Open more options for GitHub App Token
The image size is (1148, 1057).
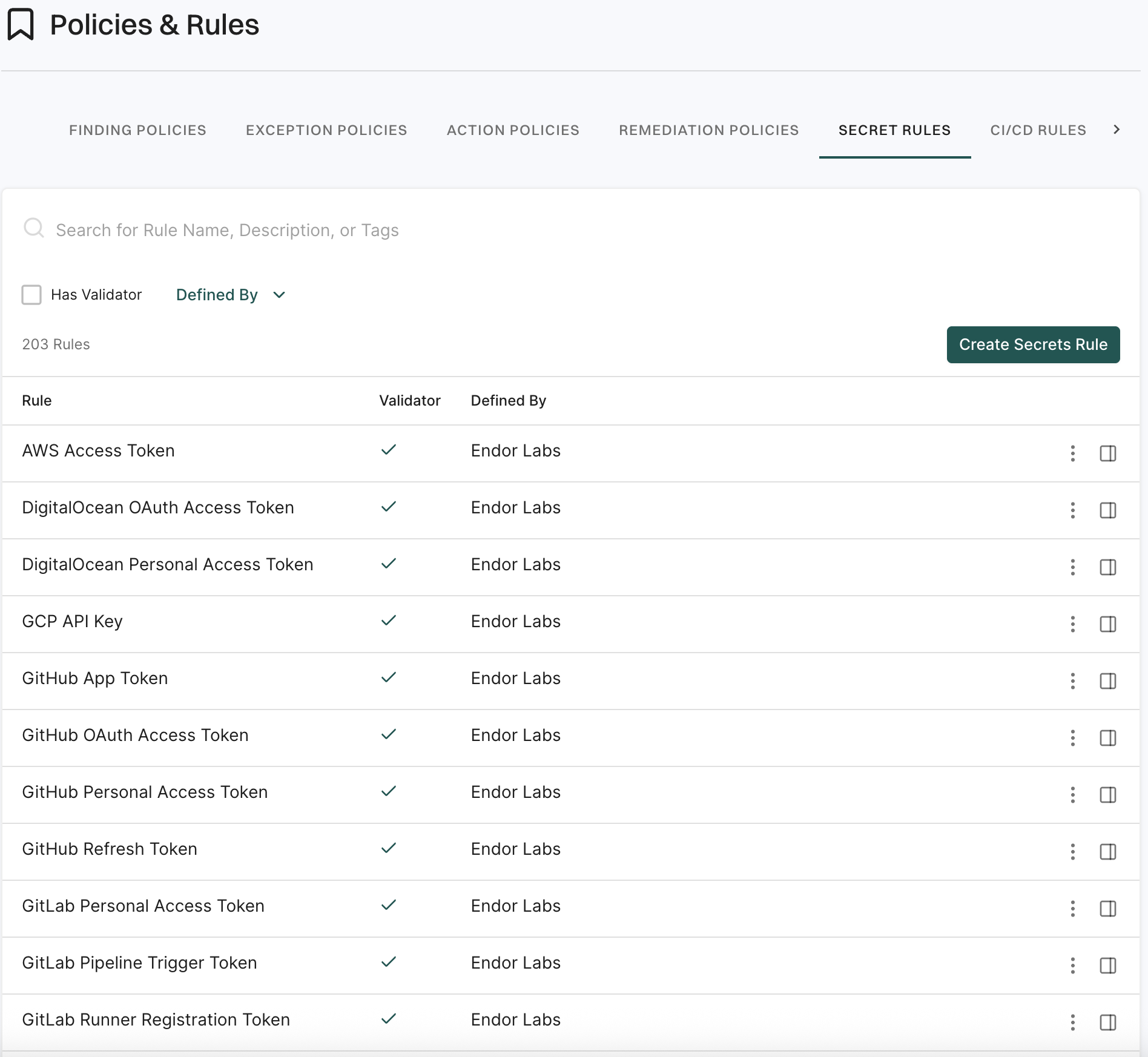[1072, 680]
